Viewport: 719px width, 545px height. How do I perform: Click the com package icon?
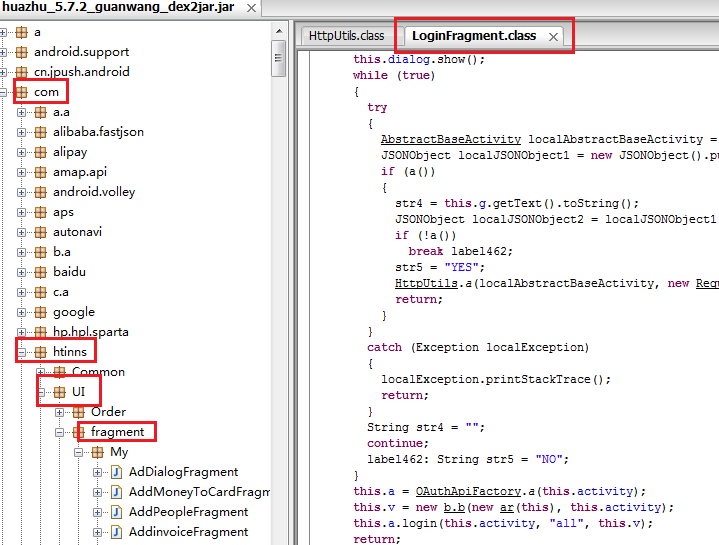(22, 92)
